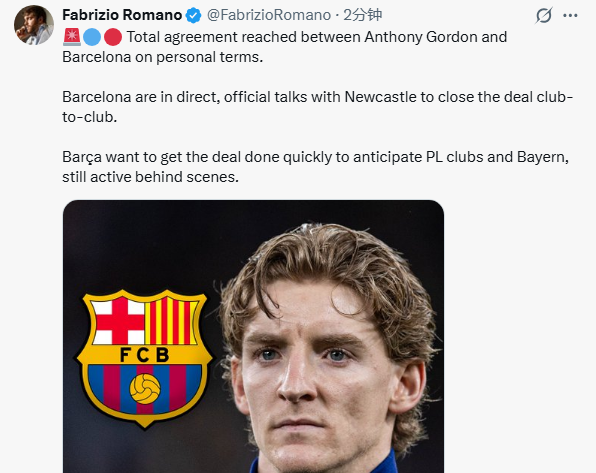
Task: Open the @FabrizioRomano handle link
Action: coord(269,15)
